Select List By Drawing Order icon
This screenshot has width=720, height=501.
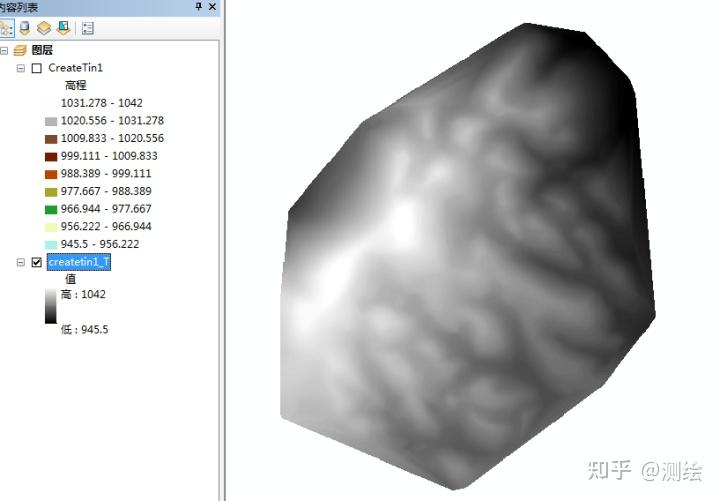6,28
